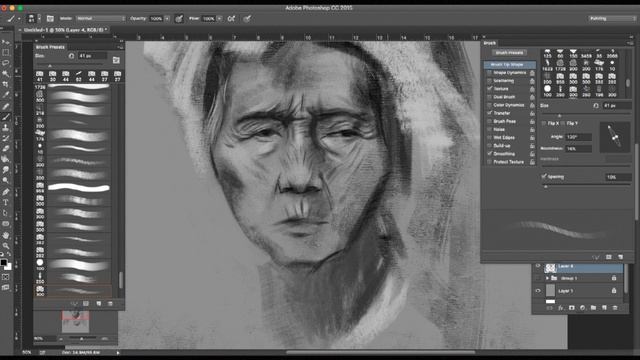
Task: Enable pressure for opacity
Action: coord(179,18)
